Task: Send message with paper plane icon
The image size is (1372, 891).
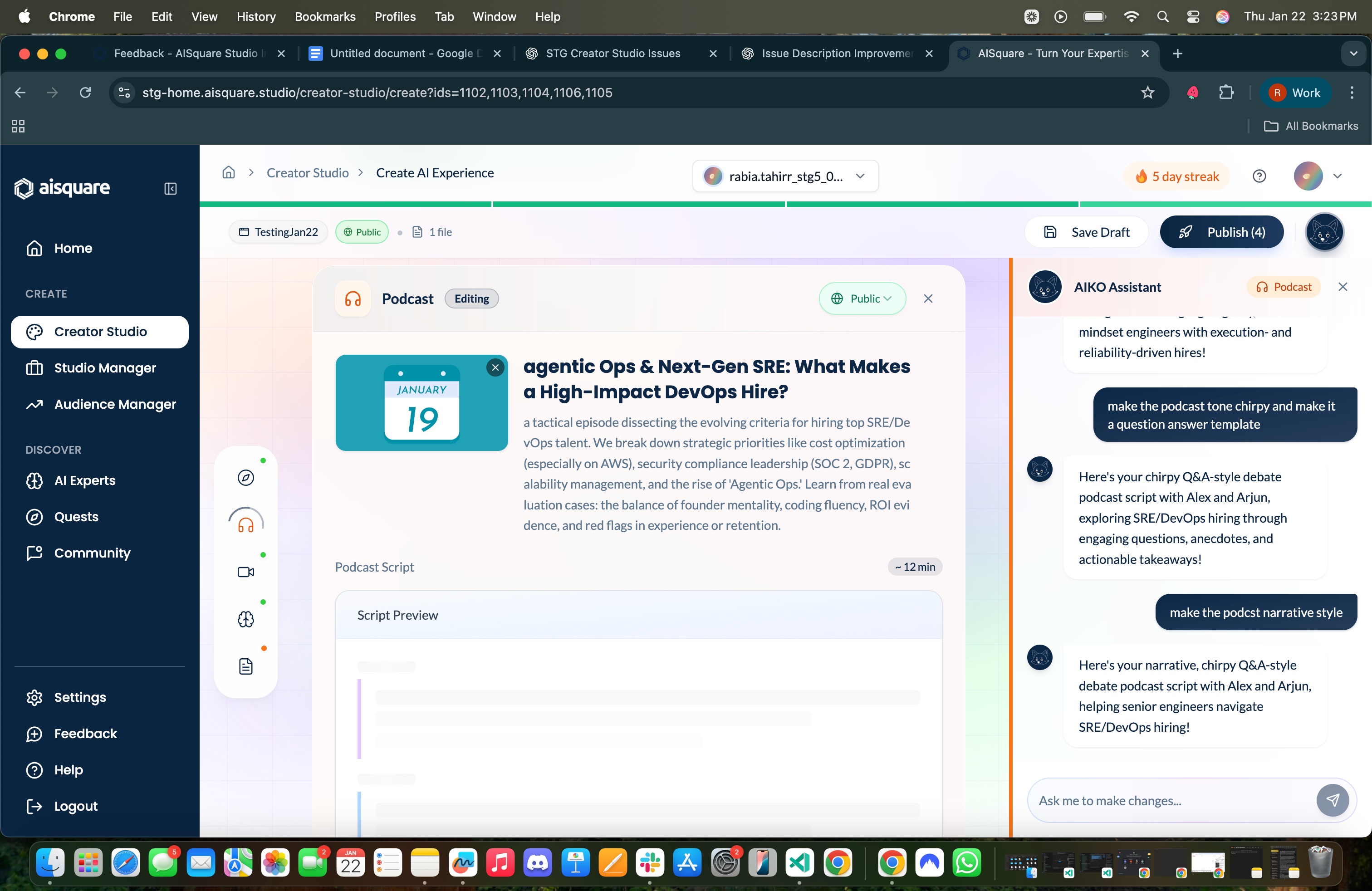Action: click(1332, 800)
